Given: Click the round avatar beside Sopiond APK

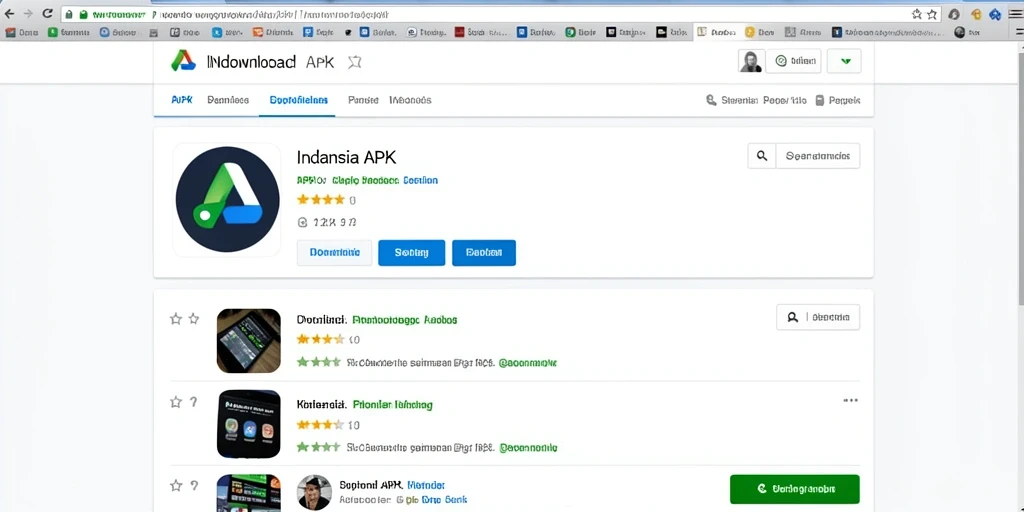Looking at the screenshot, I should pos(314,492).
